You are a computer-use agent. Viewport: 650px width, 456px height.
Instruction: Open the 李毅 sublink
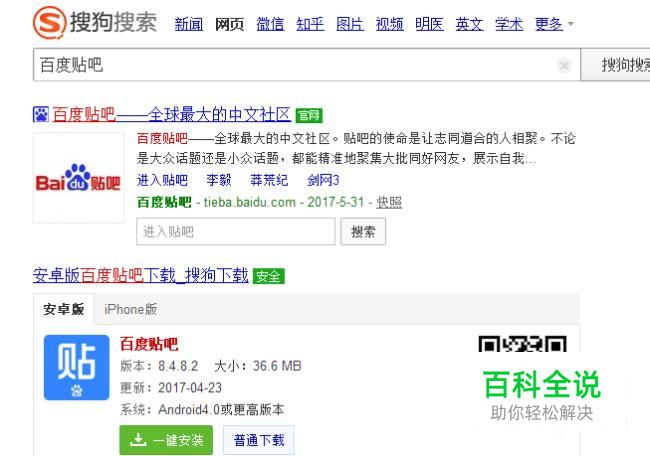coord(219,180)
